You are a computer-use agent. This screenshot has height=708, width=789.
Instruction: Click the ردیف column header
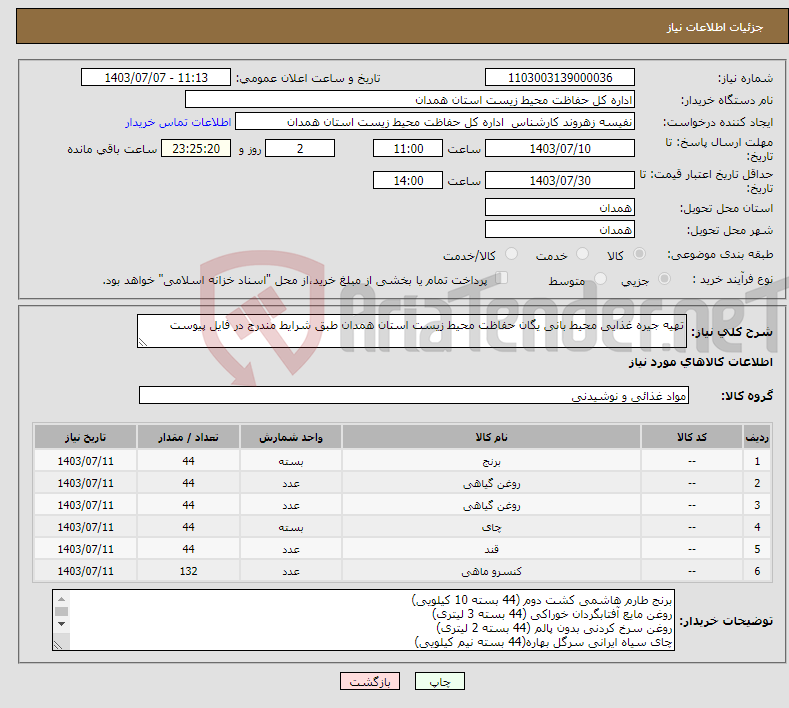tap(757, 437)
